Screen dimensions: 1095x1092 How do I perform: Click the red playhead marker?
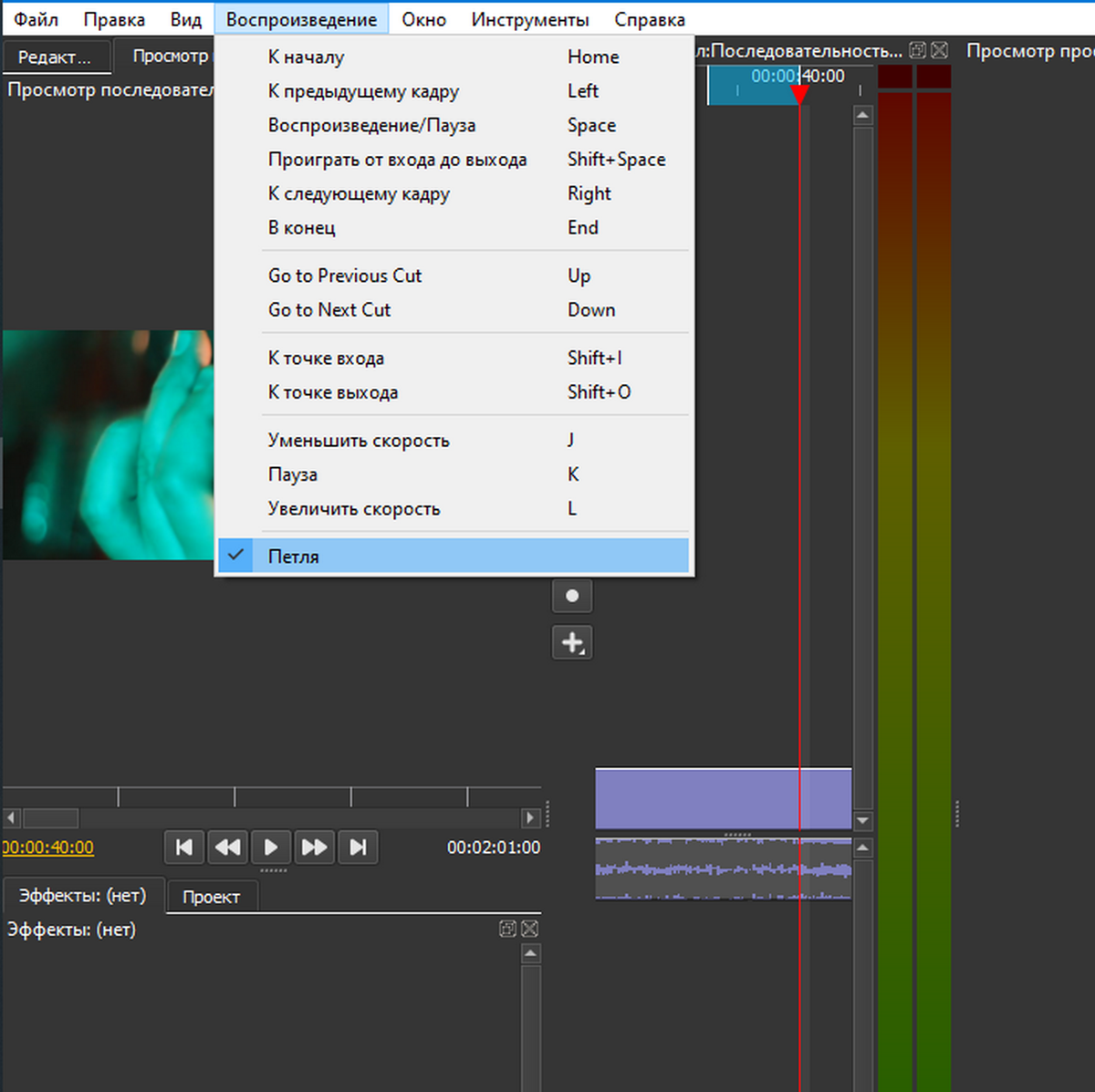799,94
